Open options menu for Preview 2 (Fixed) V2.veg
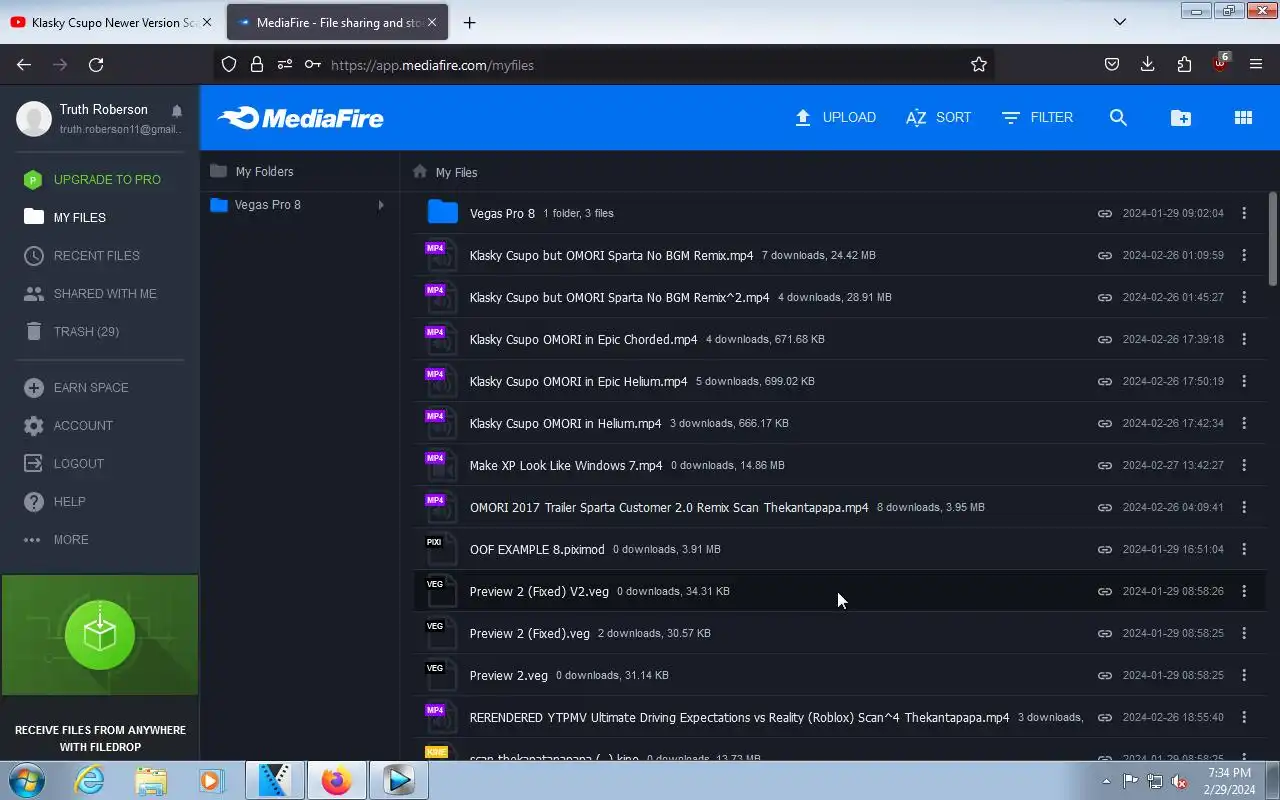The height and width of the screenshot is (800, 1280). [1244, 591]
